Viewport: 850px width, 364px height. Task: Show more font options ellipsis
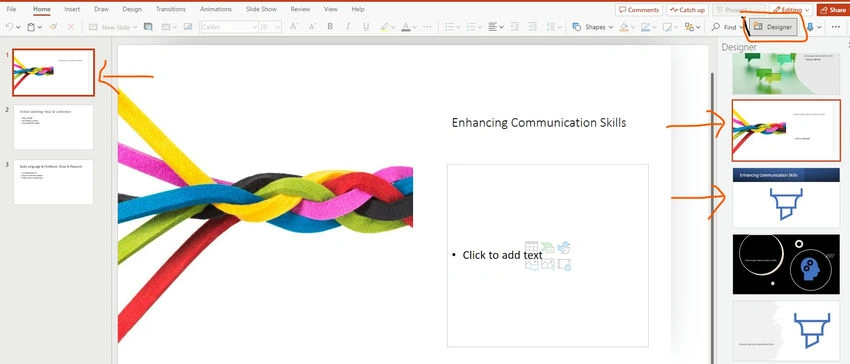pos(427,27)
